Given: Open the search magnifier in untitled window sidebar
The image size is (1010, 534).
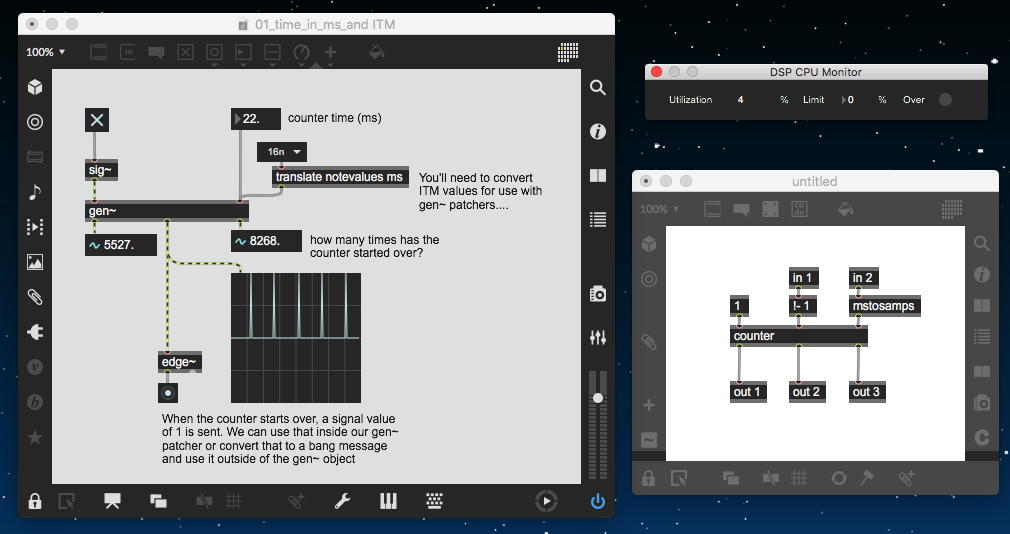Looking at the screenshot, I should [981, 243].
